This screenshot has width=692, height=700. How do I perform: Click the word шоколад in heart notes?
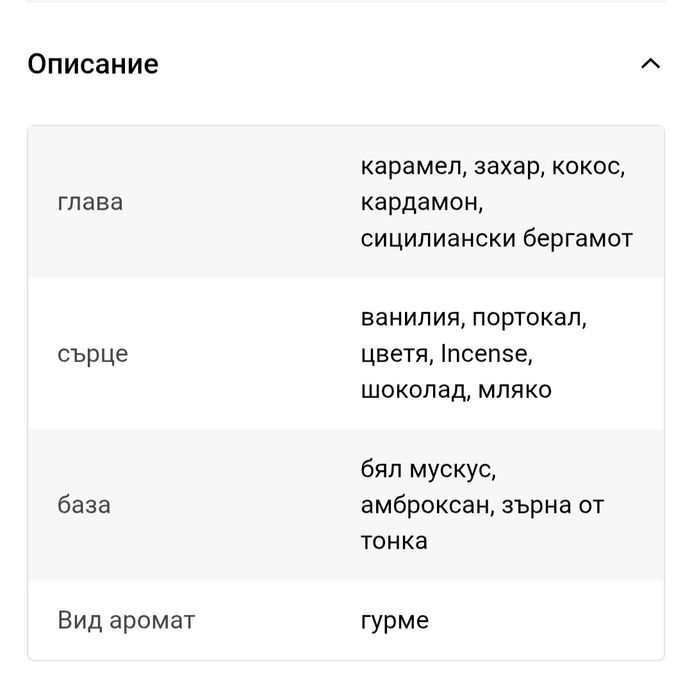coord(412,390)
